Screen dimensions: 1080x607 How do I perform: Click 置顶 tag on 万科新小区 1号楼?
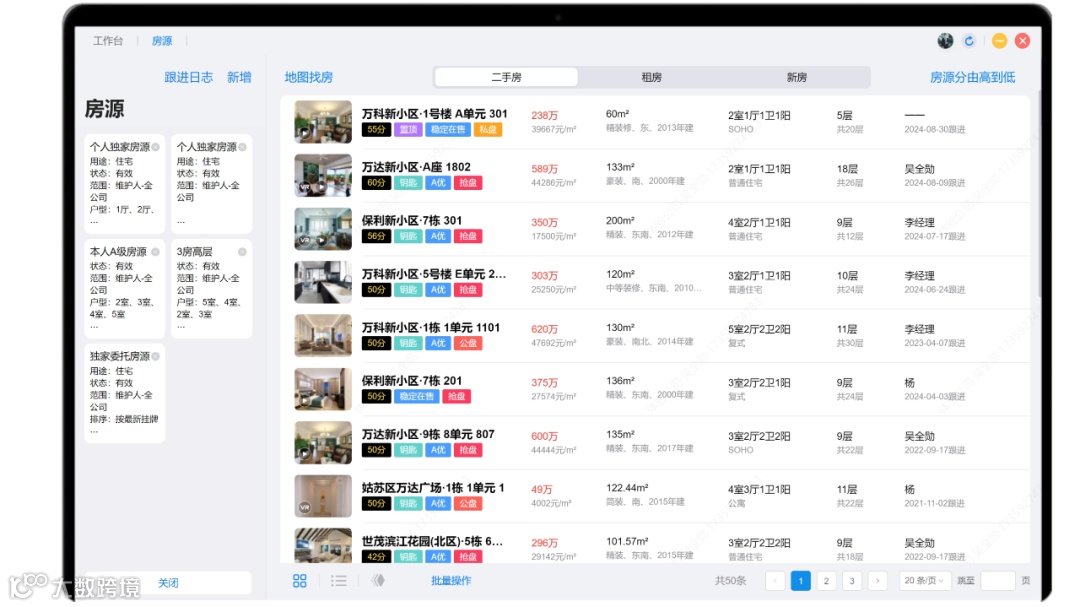408,130
